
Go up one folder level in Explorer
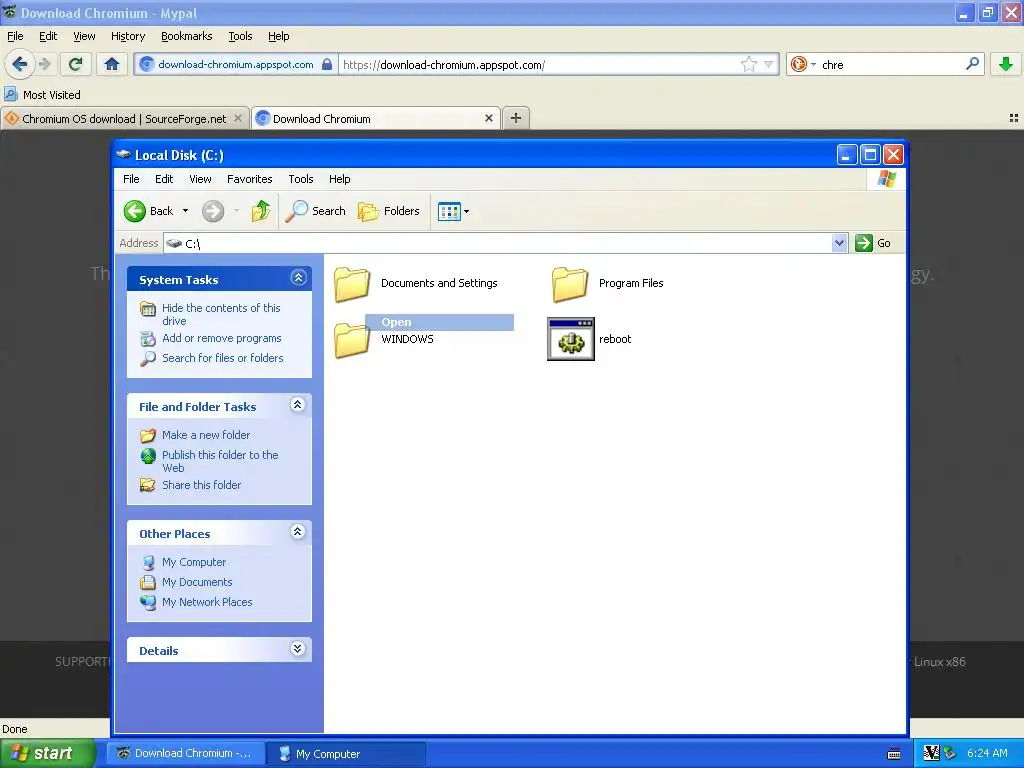click(x=261, y=211)
